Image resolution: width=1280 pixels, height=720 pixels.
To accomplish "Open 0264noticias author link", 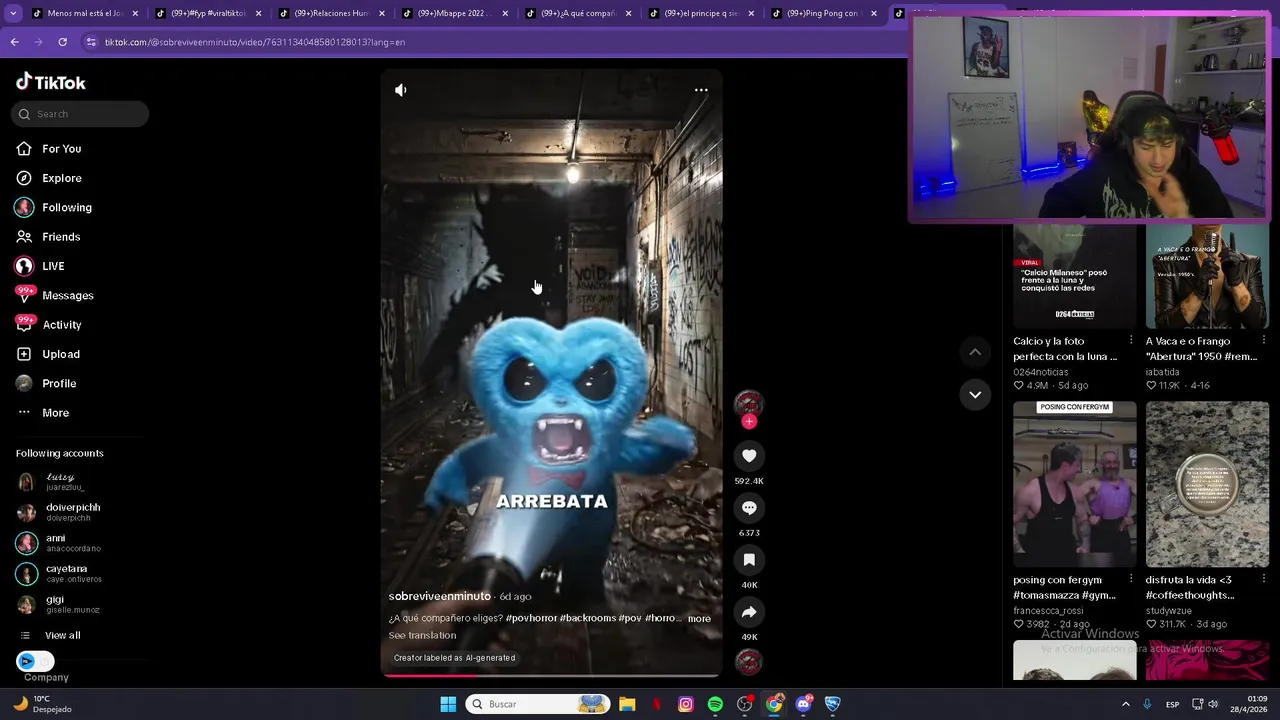I will (1040, 372).
